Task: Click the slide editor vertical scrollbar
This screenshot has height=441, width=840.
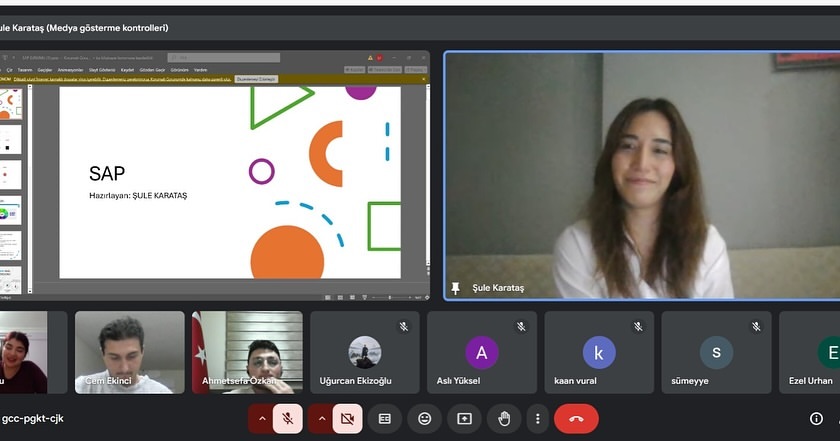Action: pyautogui.click(x=427, y=175)
